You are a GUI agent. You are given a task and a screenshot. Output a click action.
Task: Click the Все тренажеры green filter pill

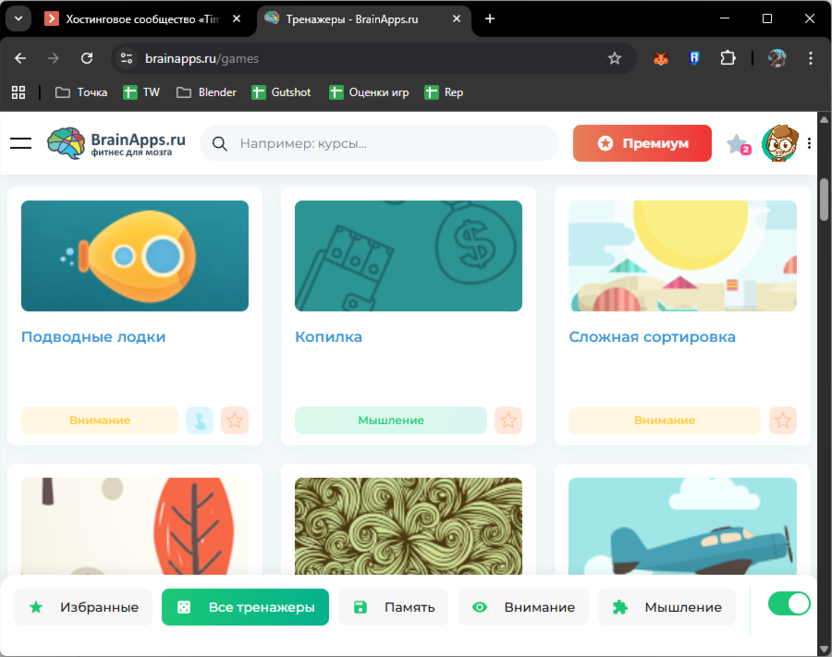point(245,606)
